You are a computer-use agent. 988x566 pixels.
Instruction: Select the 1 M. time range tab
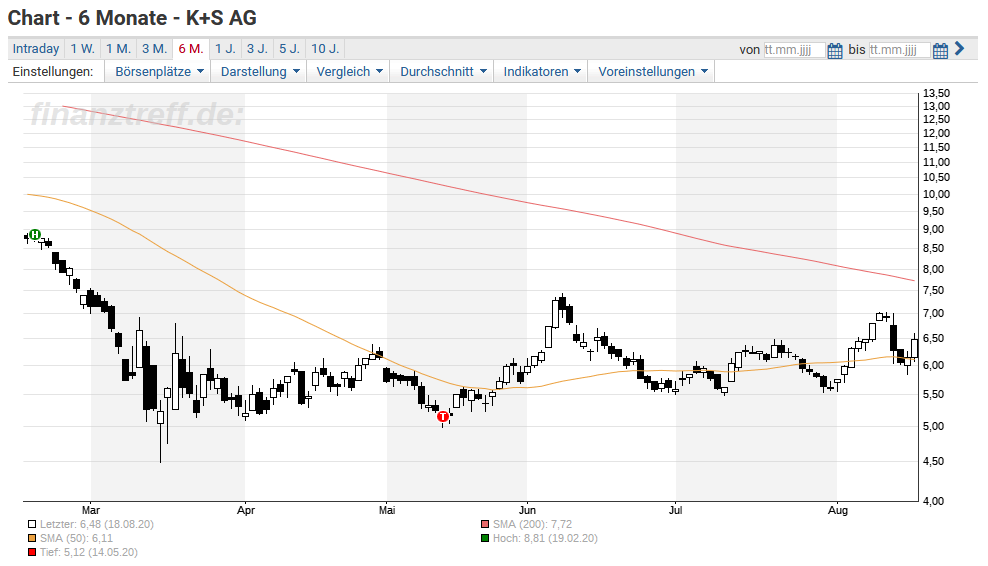(x=118, y=49)
